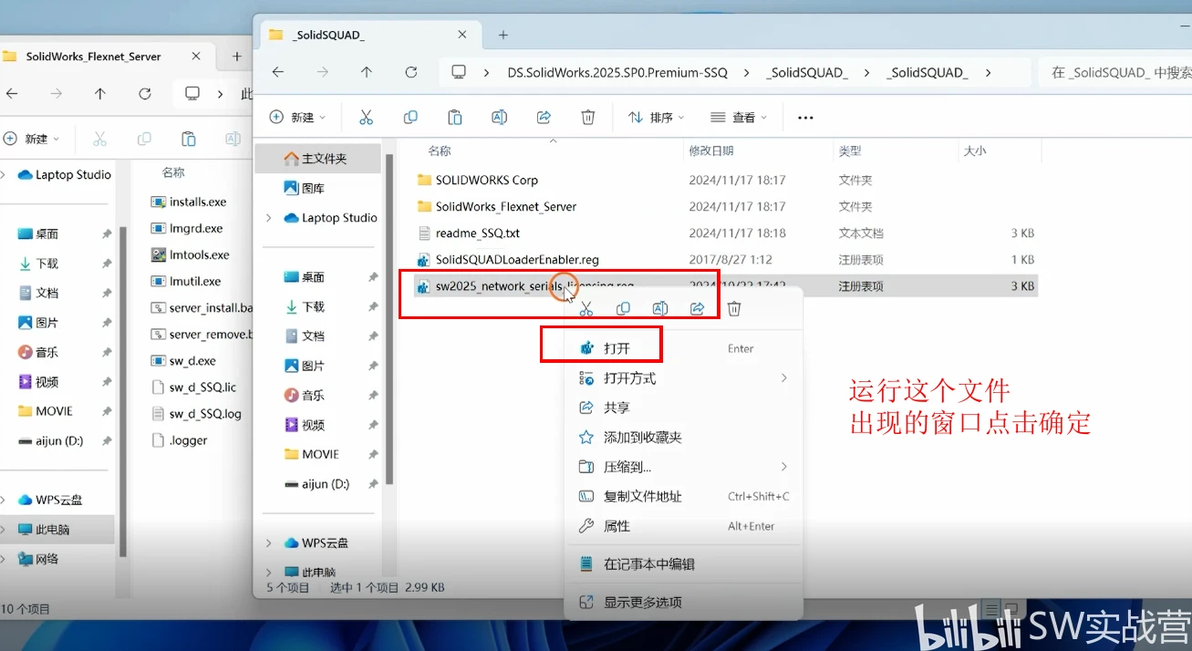
Task: Click paste icon in the back window toolbar
Action: point(189,138)
